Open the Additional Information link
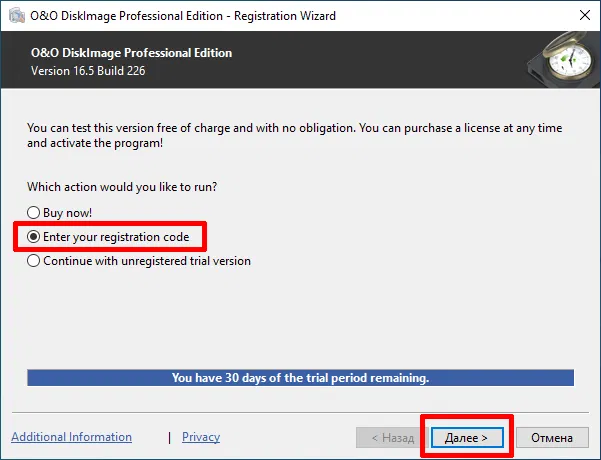The height and width of the screenshot is (460, 601). coord(71,437)
